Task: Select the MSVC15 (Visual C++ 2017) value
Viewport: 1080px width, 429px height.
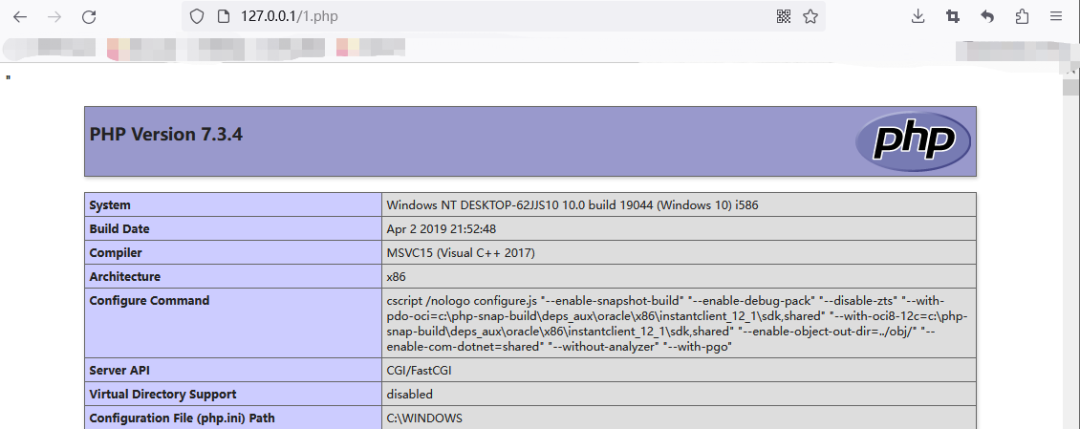Action: pos(461,253)
